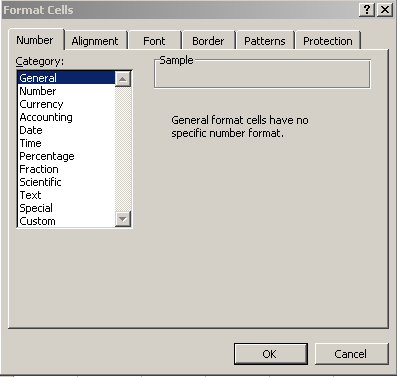397x377 pixels.
Task: Select the Patterns tab
Action: 265,41
